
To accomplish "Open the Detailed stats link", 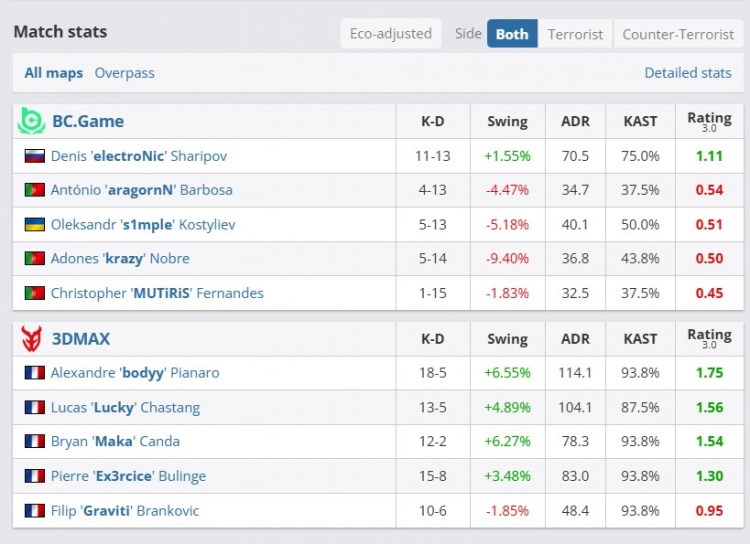I will tap(688, 73).
